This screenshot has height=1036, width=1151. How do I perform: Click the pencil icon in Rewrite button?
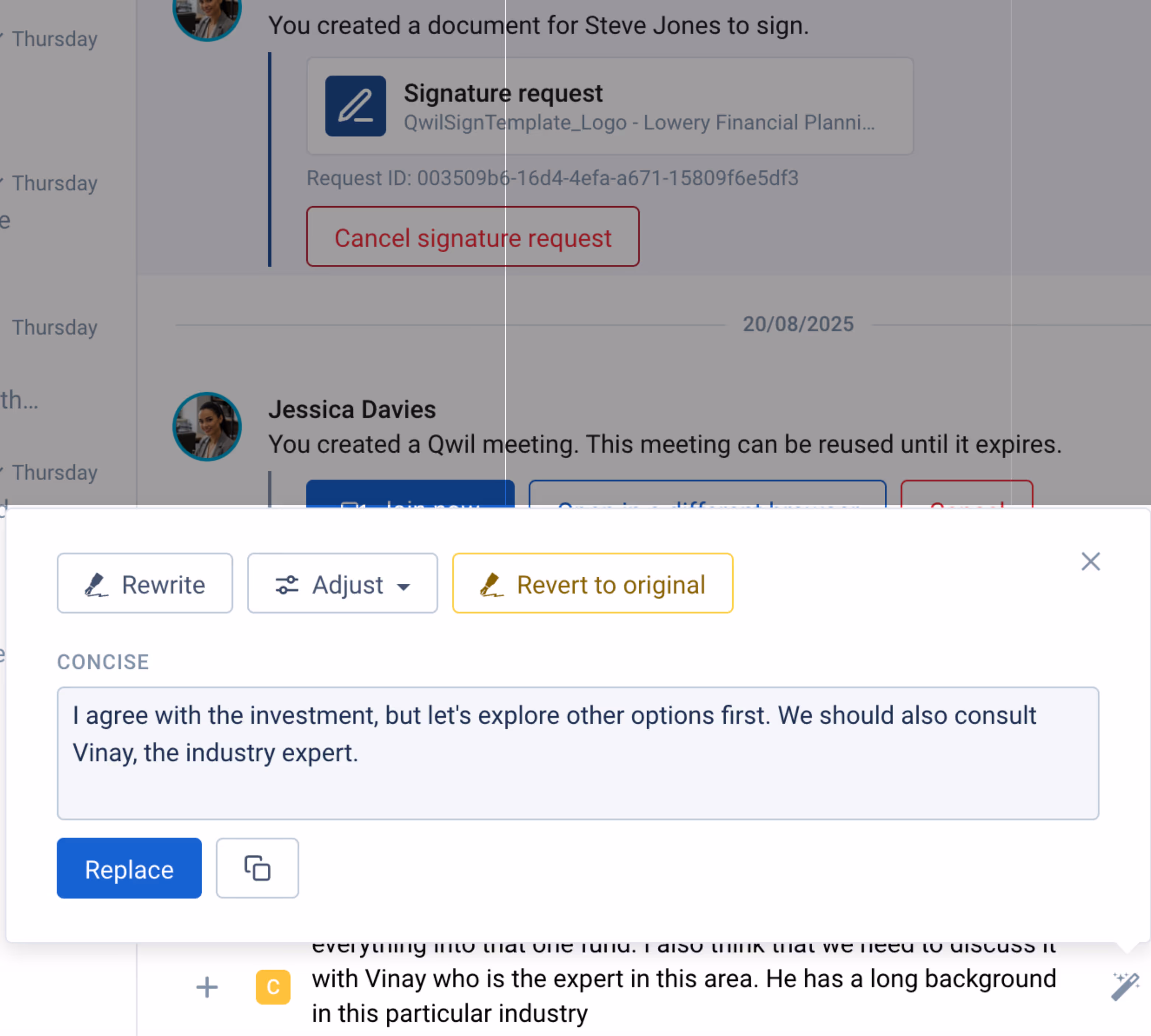[96, 584]
